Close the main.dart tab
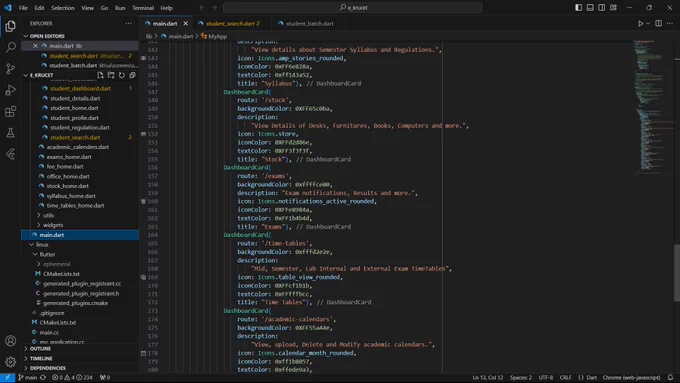The image size is (680, 383). pos(186,23)
